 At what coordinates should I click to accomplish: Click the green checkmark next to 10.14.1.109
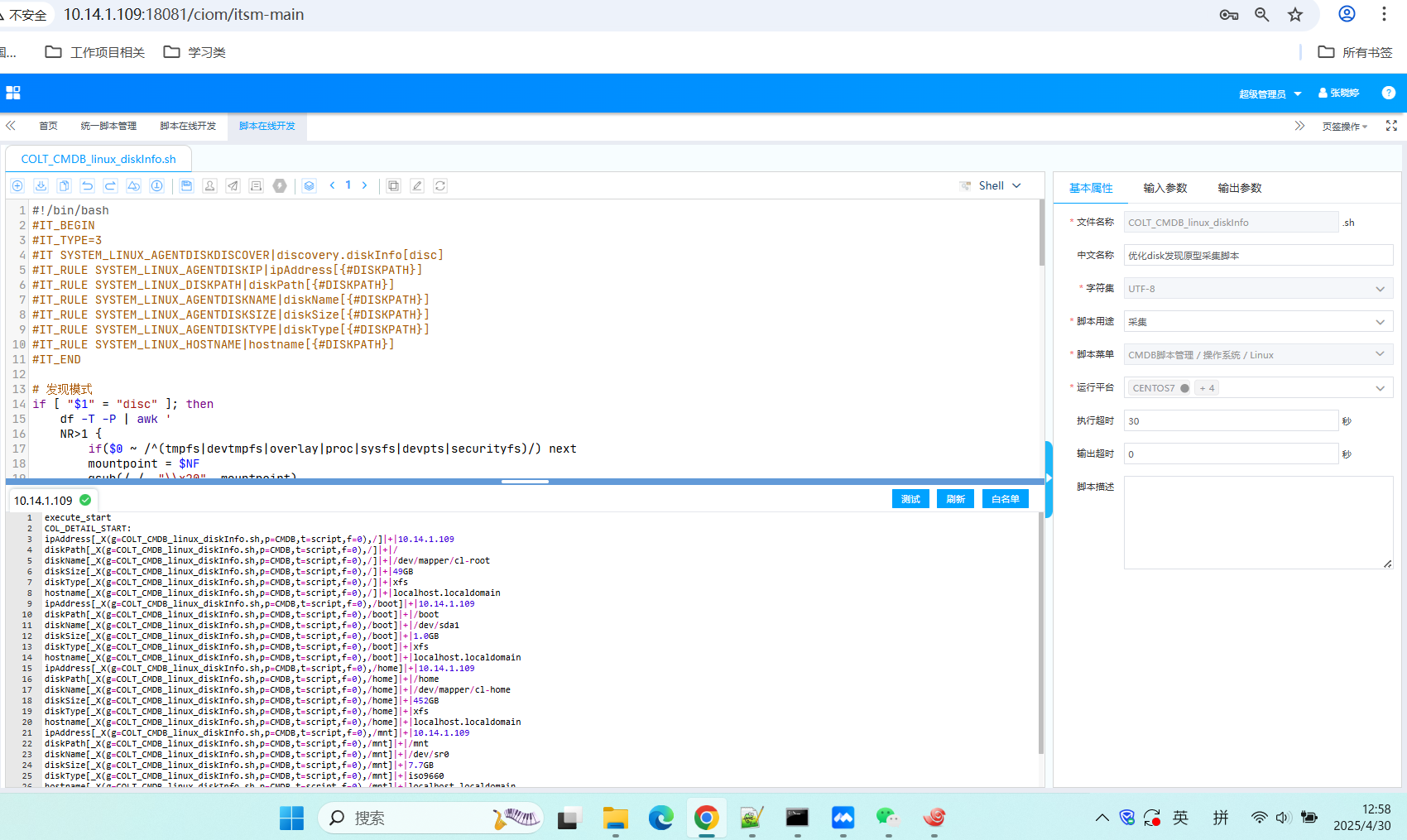[x=85, y=500]
